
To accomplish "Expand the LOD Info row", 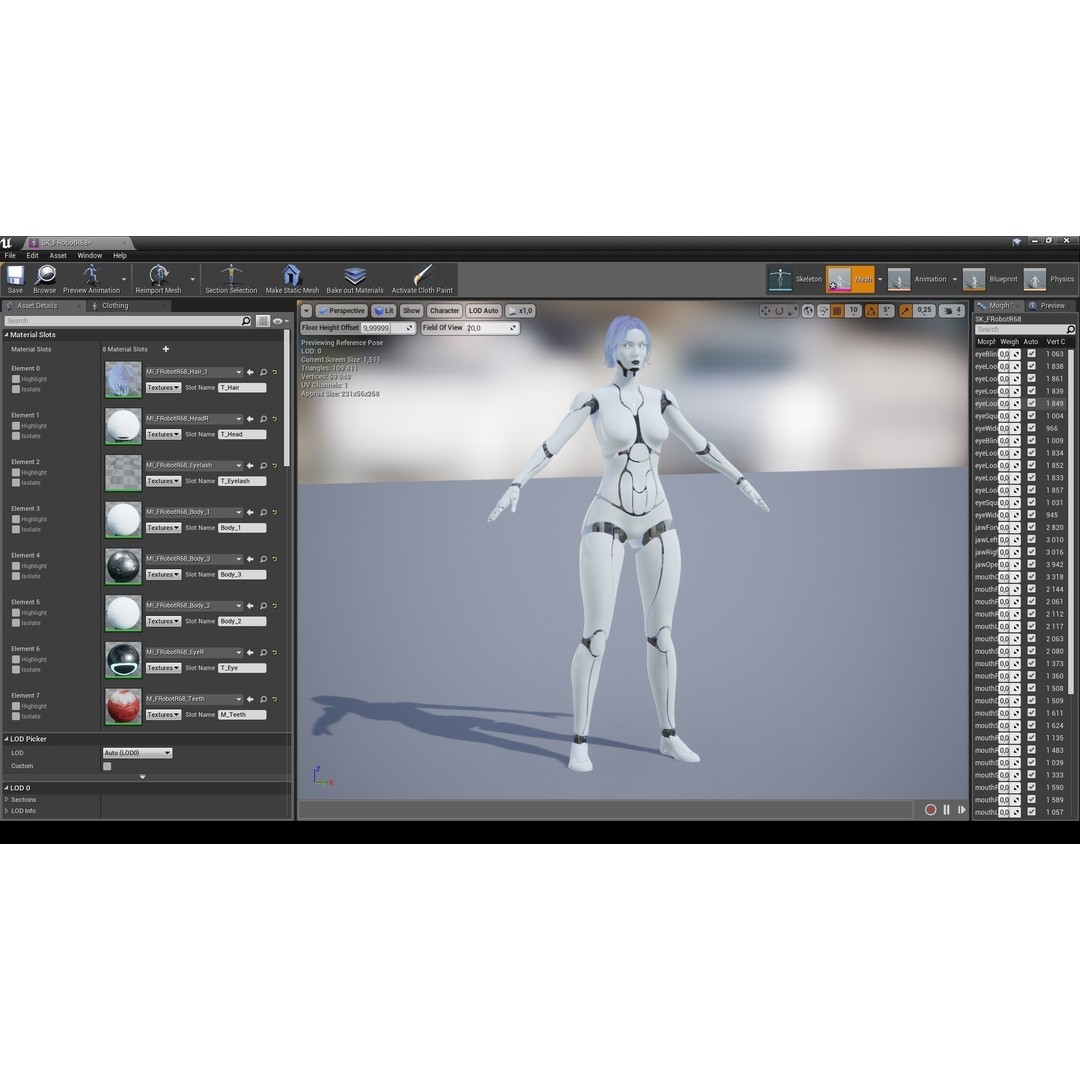I will pyautogui.click(x=7, y=811).
